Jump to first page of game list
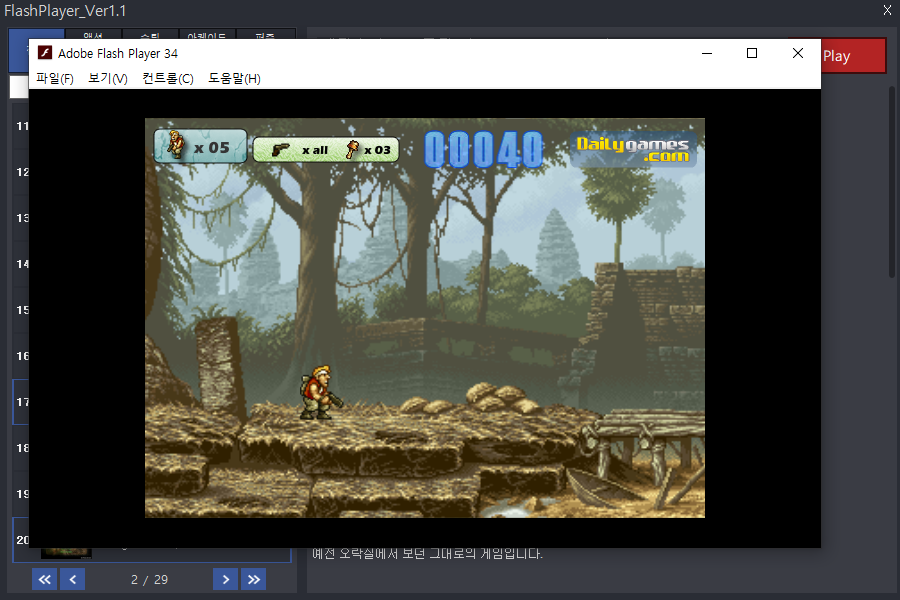 tap(44, 579)
